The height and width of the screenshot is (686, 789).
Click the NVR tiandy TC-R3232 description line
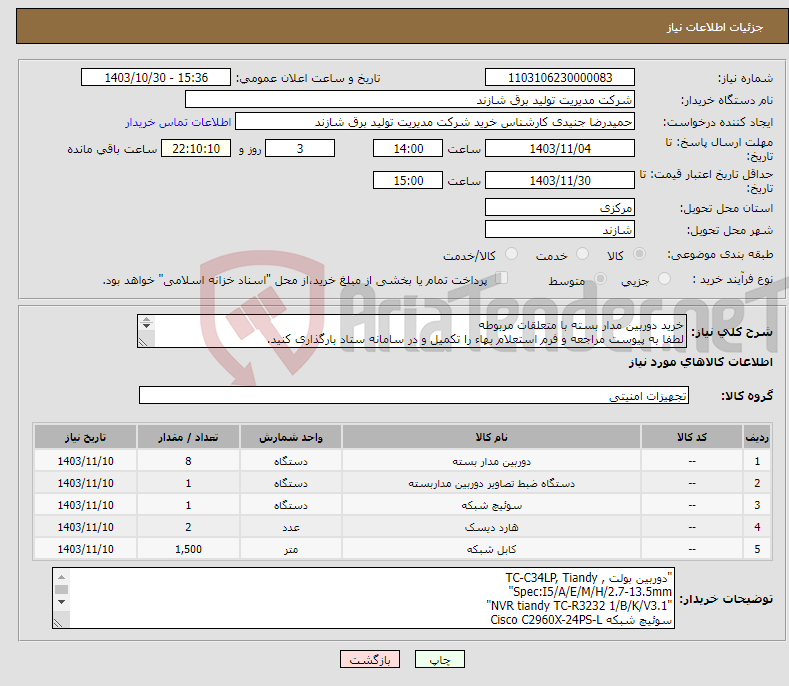579,605
